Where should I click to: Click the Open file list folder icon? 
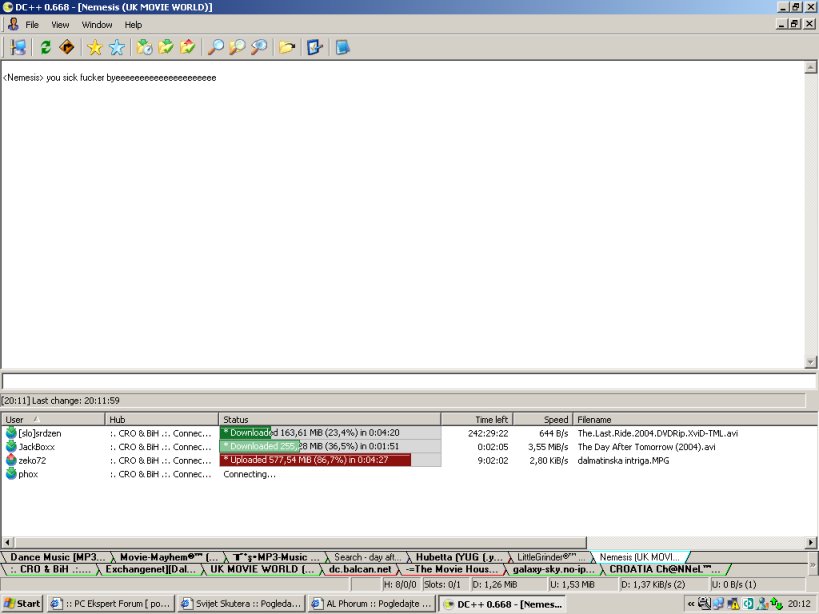click(287, 47)
